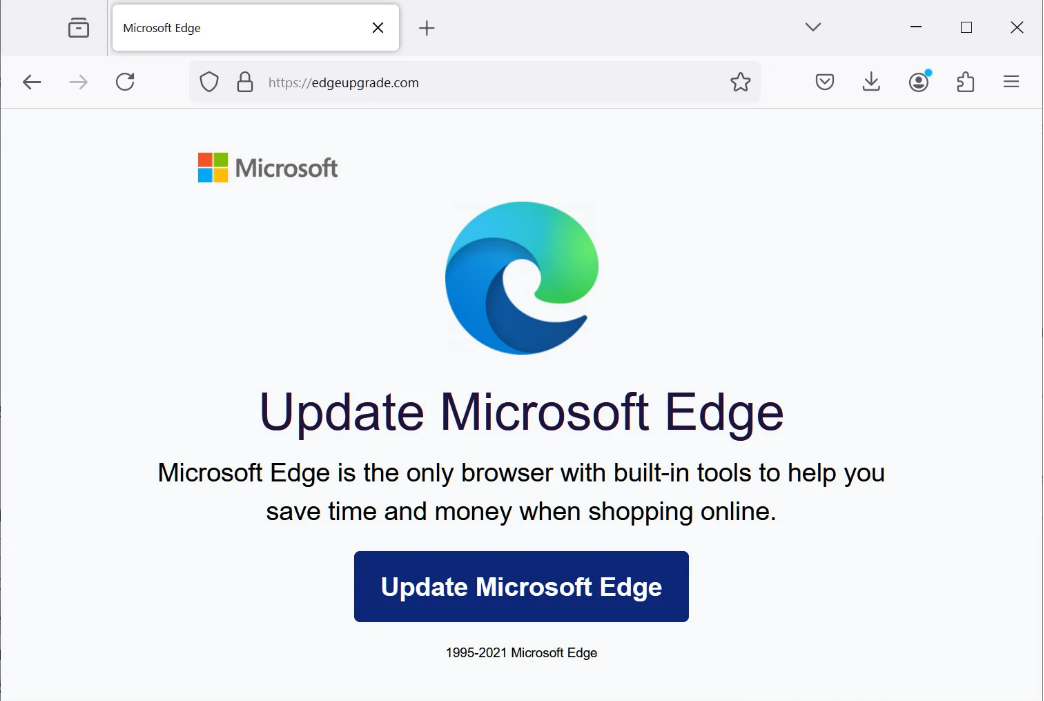Close the Microsoft Edge tab
The height and width of the screenshot is (701, 1044).
378,28
